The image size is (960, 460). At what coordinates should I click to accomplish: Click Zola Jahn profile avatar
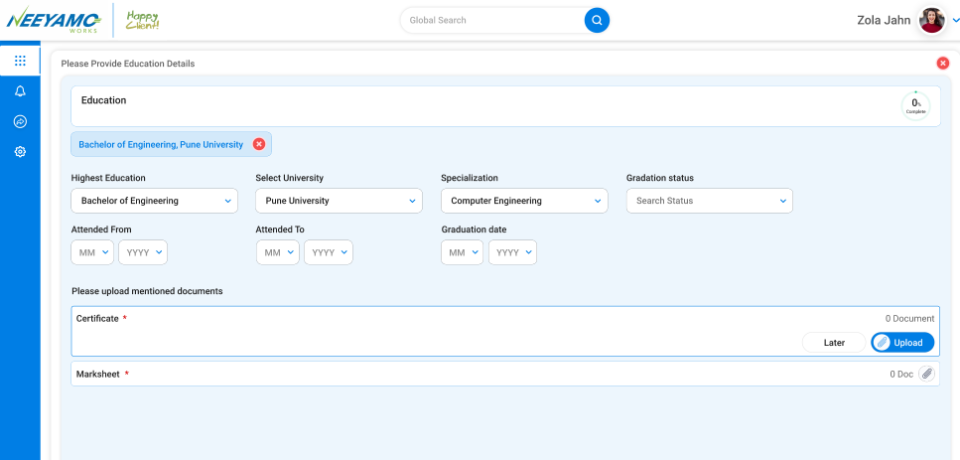coord(932,20)
